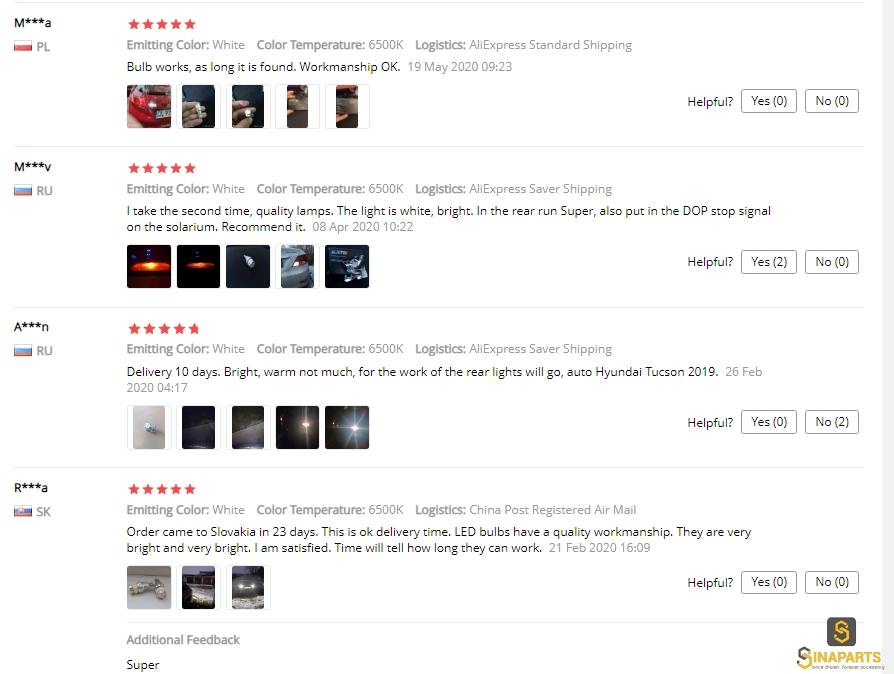Click the Russia flag icon under M***v

pos(23,190)
